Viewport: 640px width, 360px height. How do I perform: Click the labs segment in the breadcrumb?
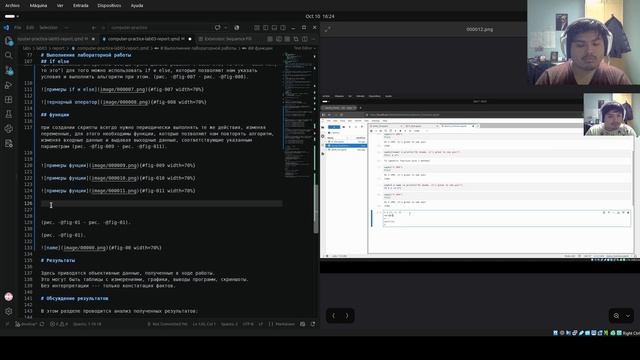(x=27, y=48)
